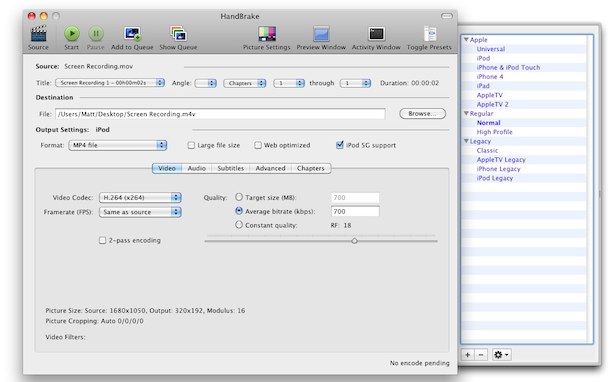
Task: Select the iPhone Legacy preset
Action: tap(498, 169)
